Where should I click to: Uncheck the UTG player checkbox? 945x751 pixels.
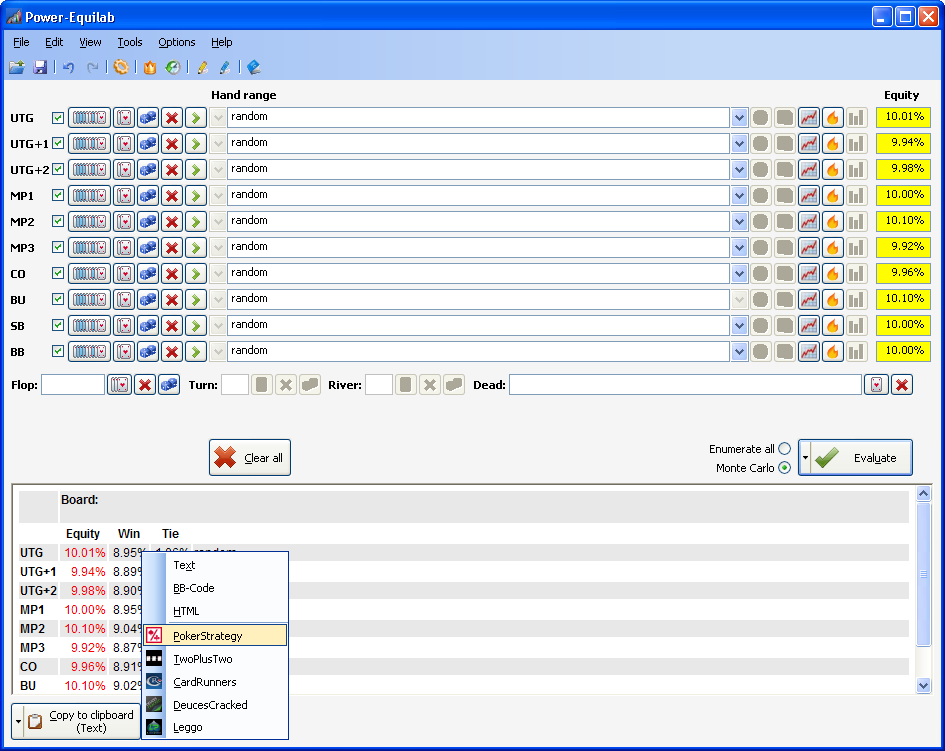(x=58, y=118)
